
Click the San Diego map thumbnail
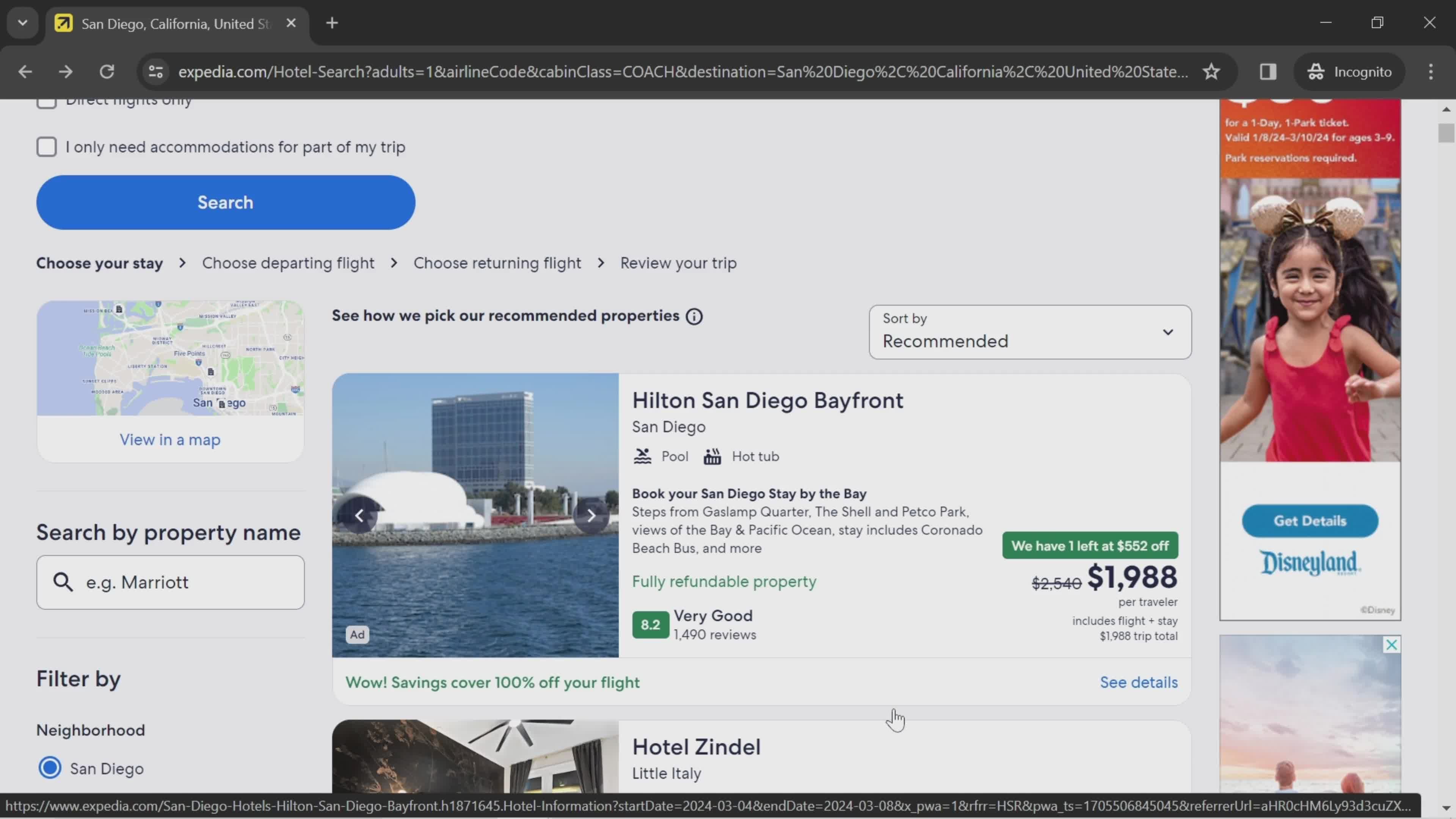[170, 358]
